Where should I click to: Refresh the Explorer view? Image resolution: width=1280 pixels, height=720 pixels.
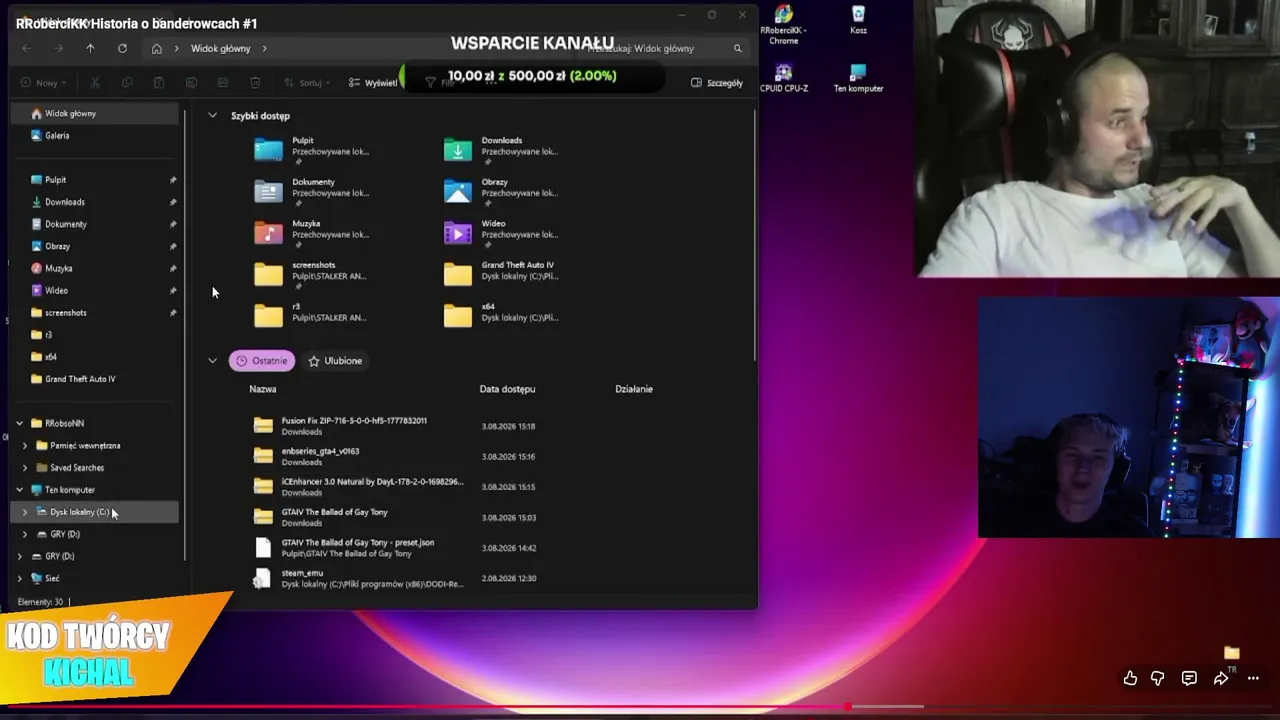point(122,48)
